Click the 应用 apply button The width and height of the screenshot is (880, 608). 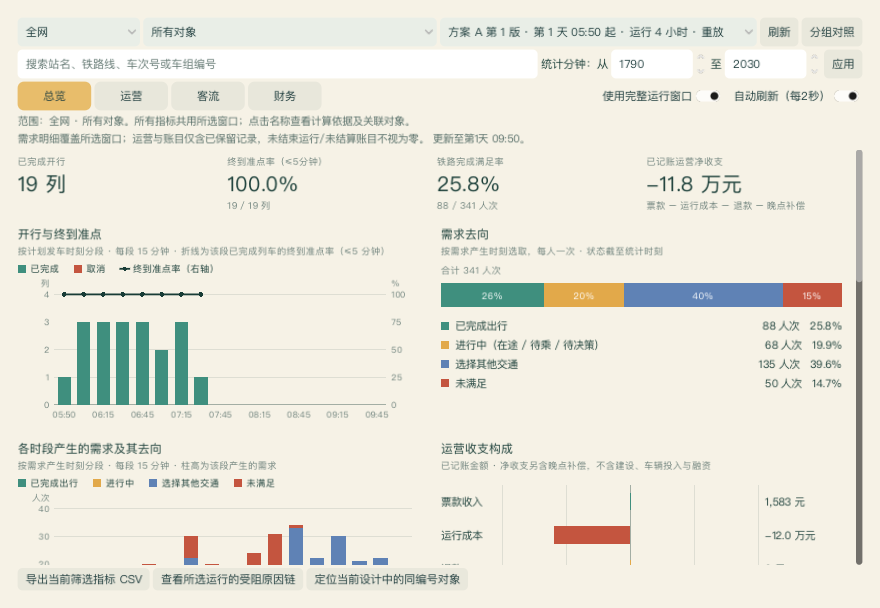(x=842, y=64)
